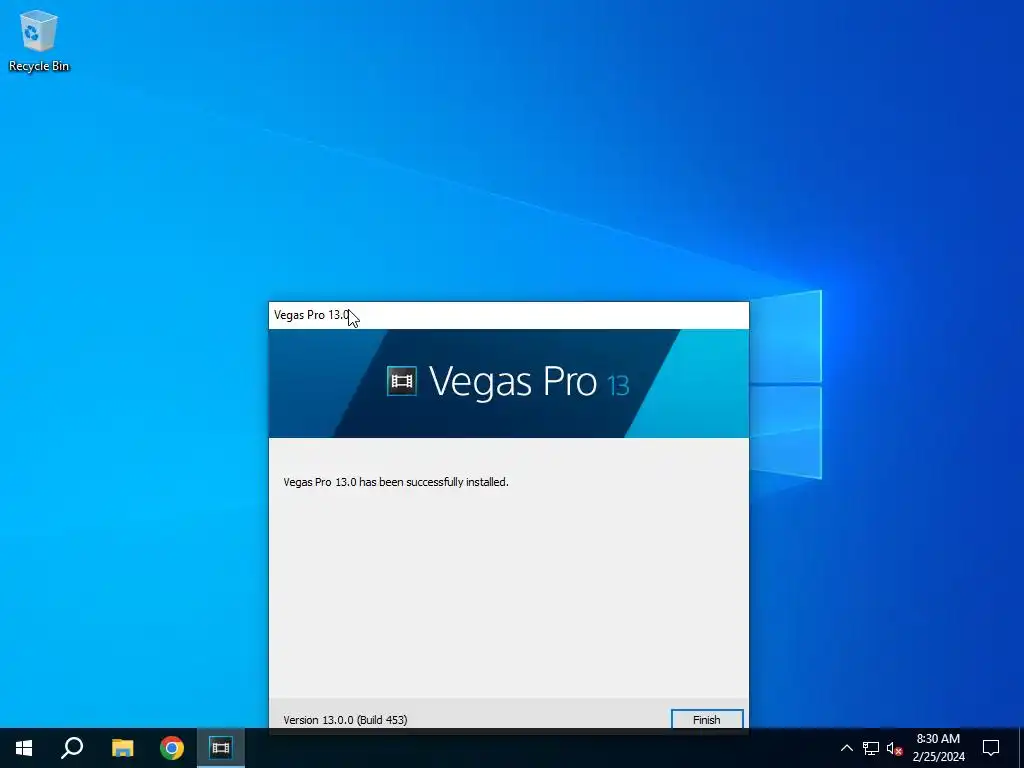
Task: Click the muted volume tray icon
Action: [894, 748]
